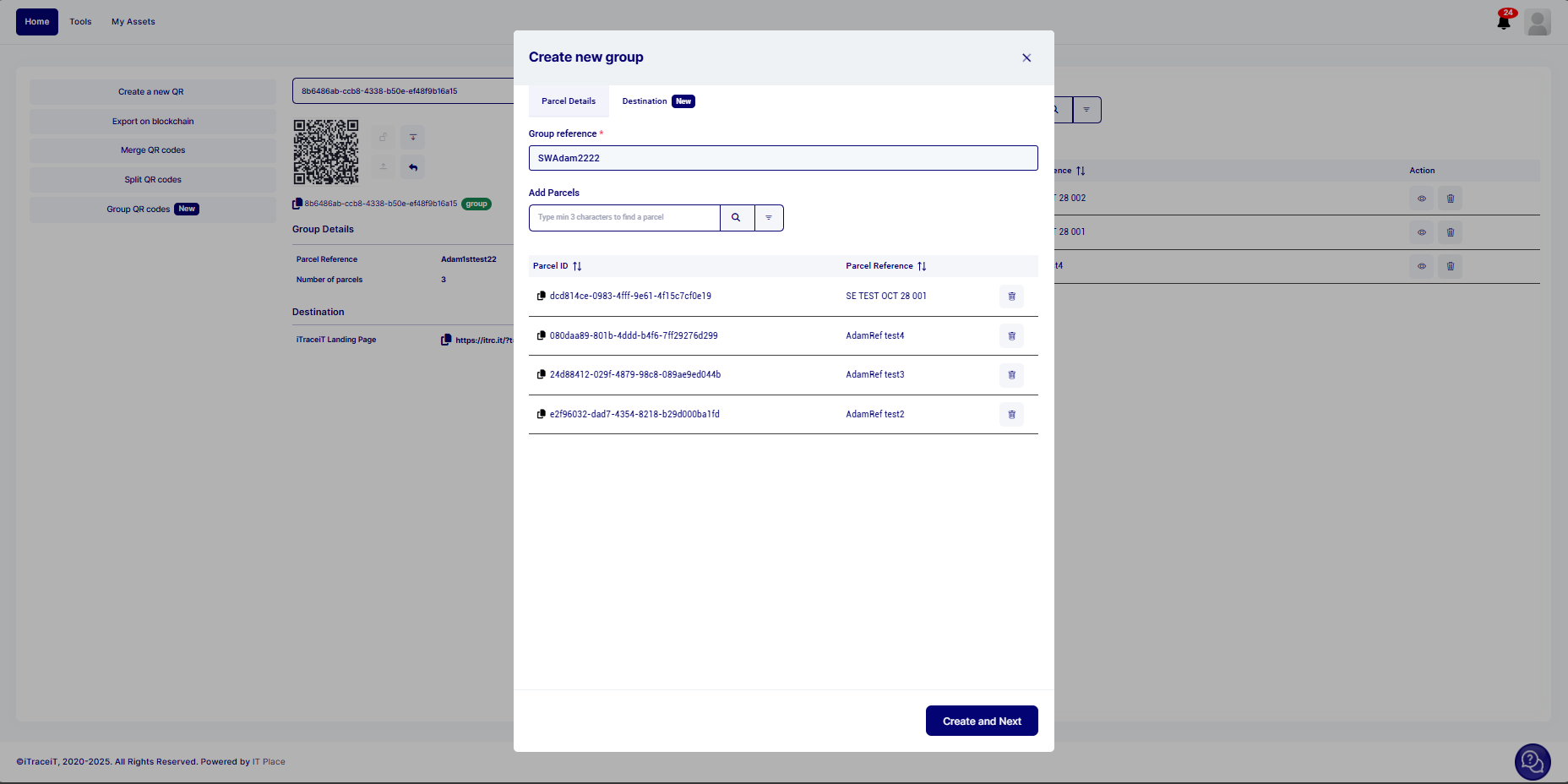
Task: Open the user profile avatar
Action: [x=1538, y=22]
